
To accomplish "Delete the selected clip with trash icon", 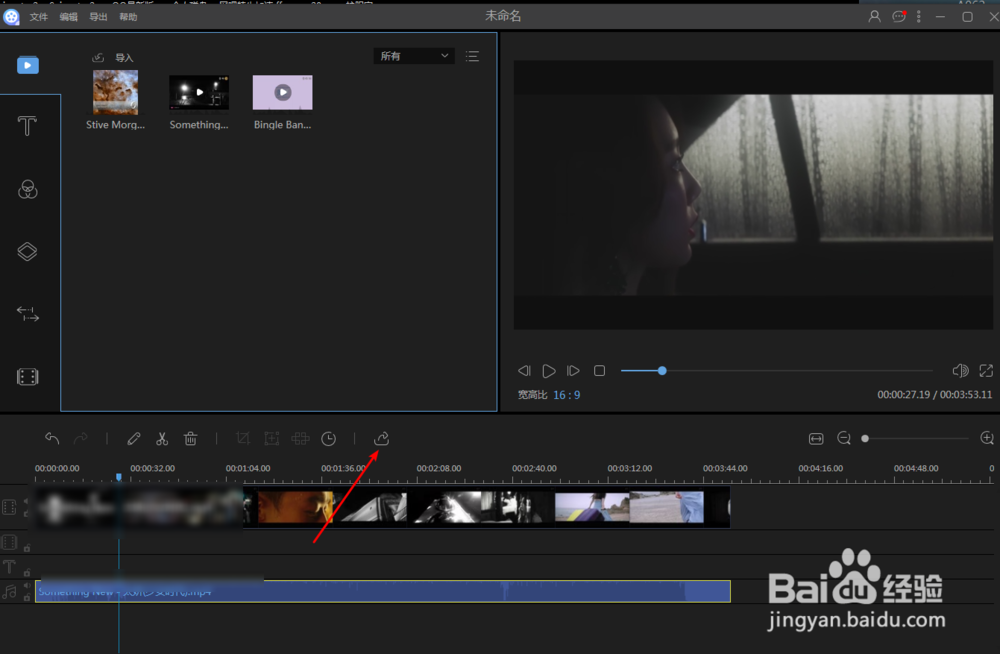I will [190, 438].
